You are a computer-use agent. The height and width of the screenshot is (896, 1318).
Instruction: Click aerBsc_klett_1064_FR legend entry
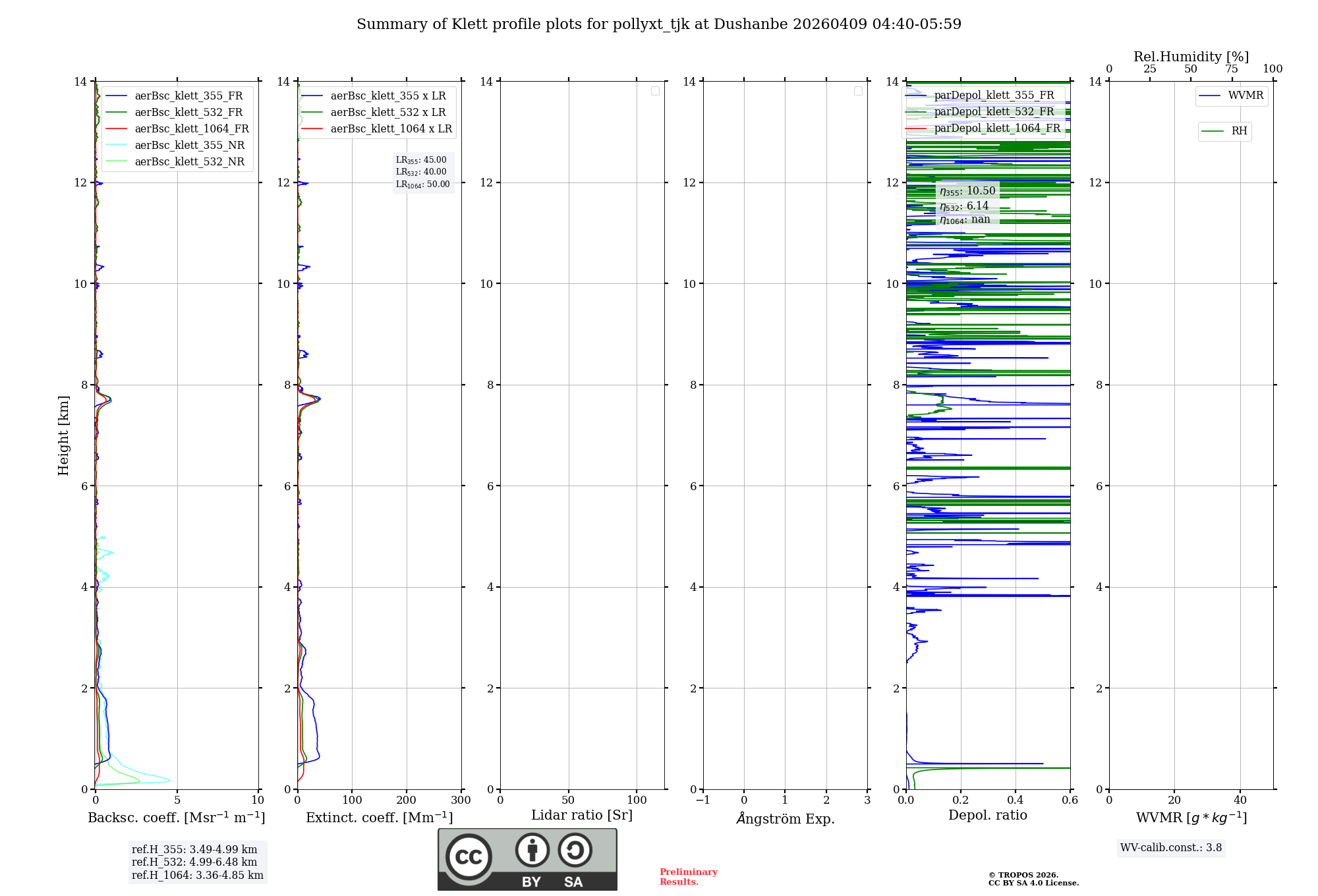[x=191, y=129]
